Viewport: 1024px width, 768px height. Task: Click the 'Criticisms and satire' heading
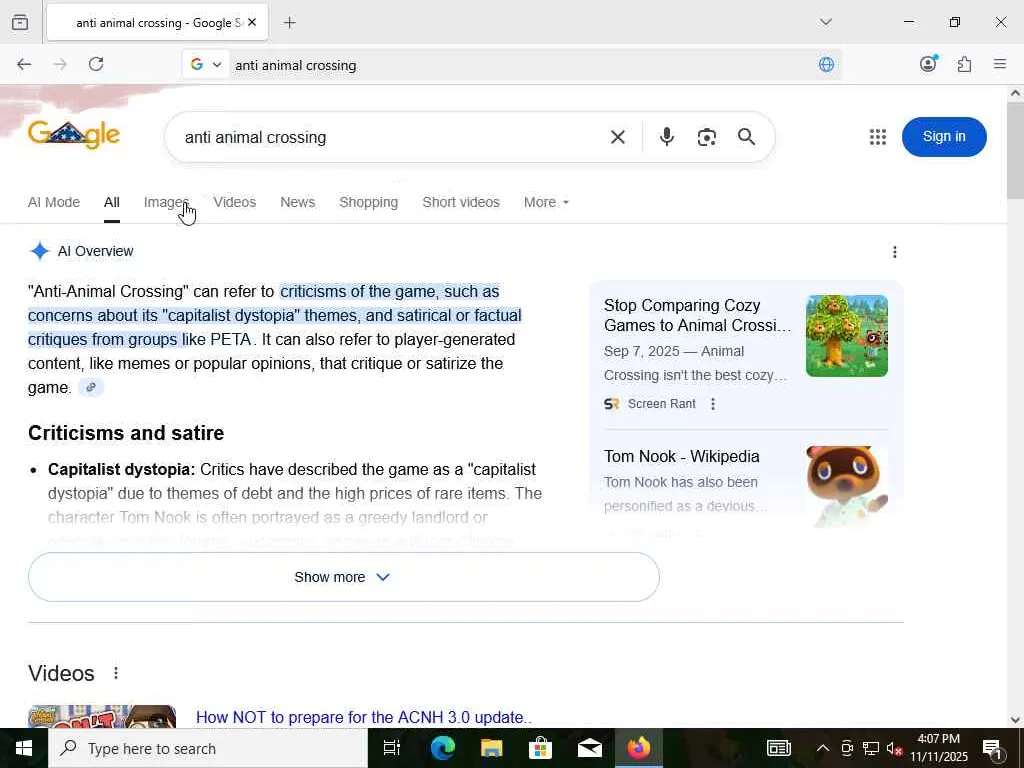pyautogui.click(x=126, y=433)
